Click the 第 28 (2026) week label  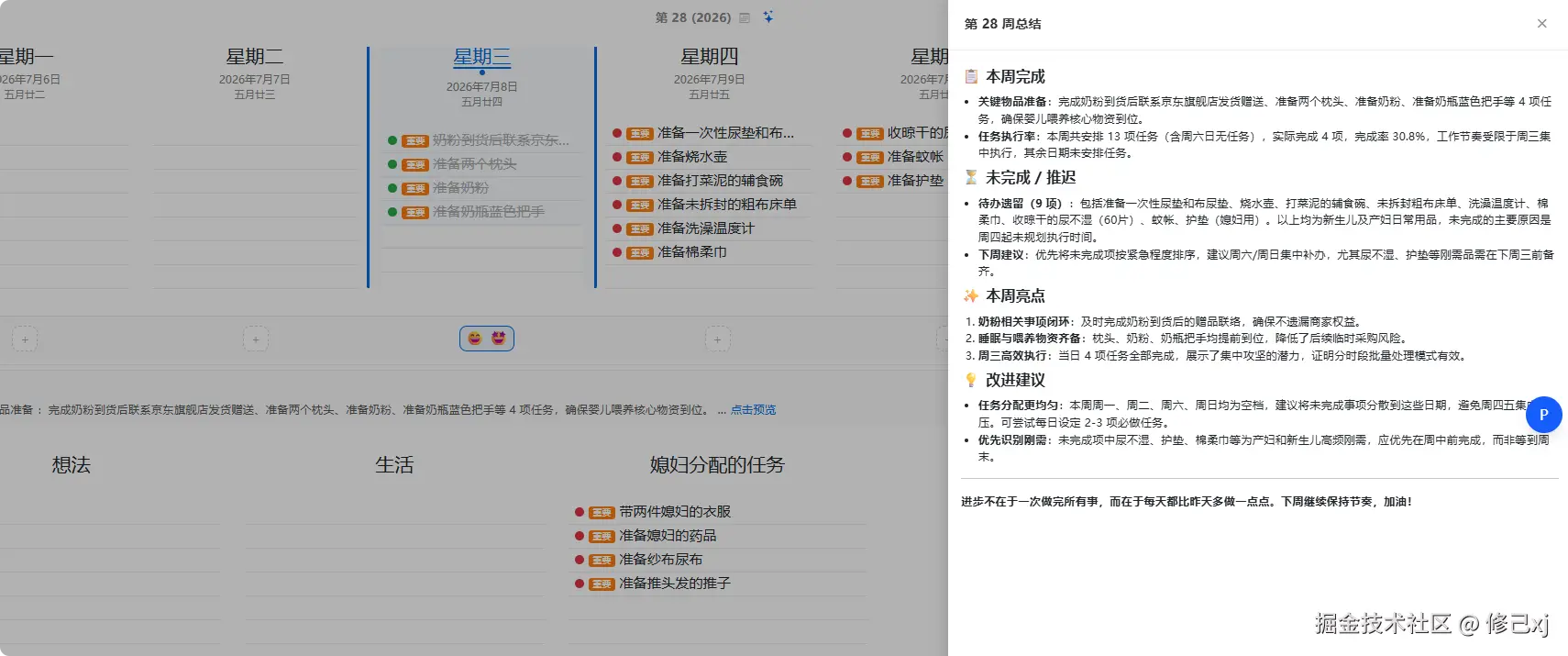[692, 17]
